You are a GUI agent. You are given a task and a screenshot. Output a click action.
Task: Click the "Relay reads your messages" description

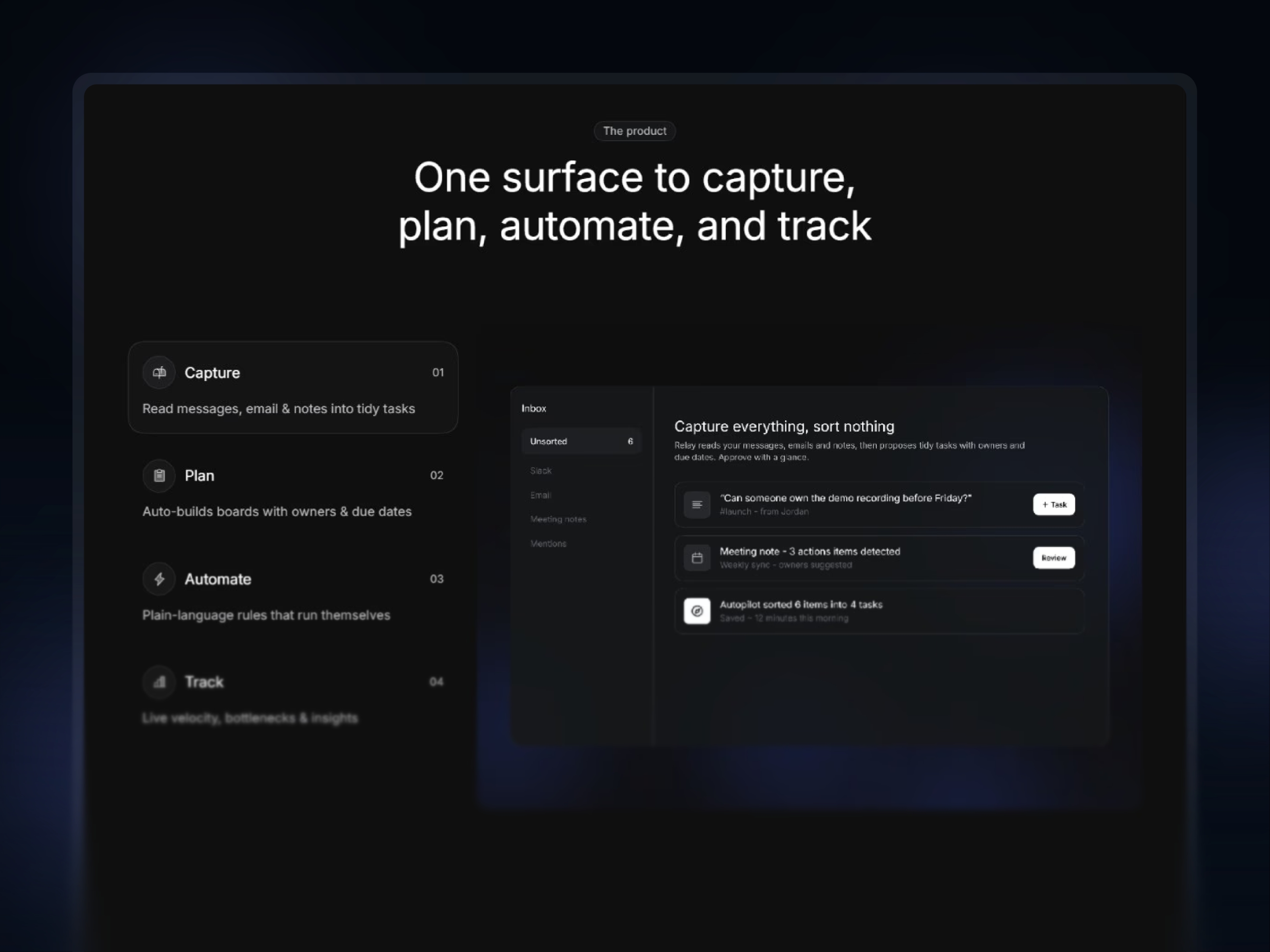coord(849,451)
